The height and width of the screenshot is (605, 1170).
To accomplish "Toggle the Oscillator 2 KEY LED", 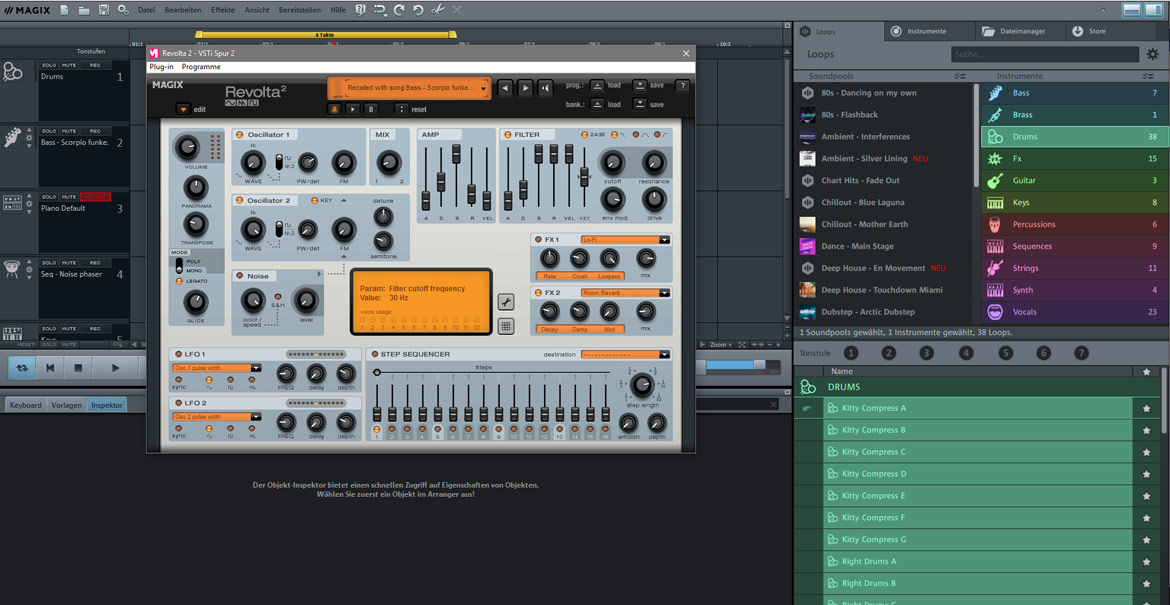I will pyautogui.click(x=315, y=201).
